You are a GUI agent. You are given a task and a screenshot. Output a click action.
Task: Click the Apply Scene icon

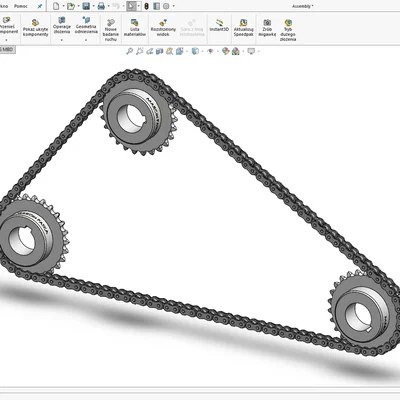(236, 51)
